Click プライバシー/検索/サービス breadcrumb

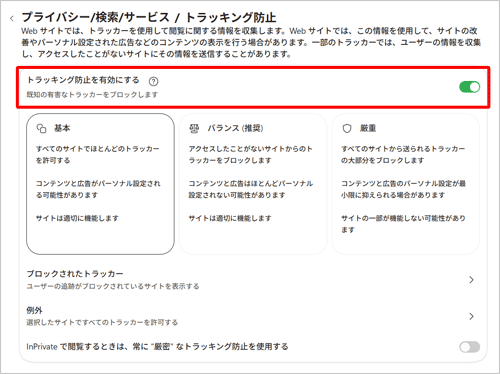click(x=96, y=17)
